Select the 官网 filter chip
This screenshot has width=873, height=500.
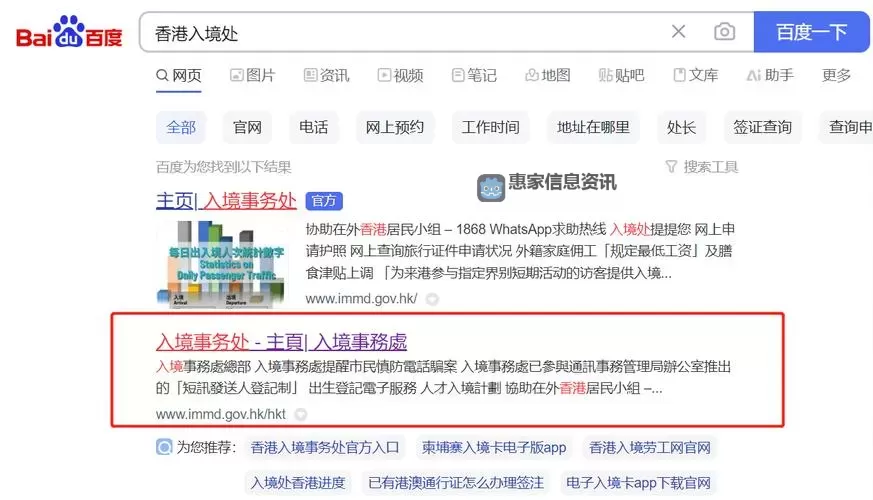[x=247, y=128]
